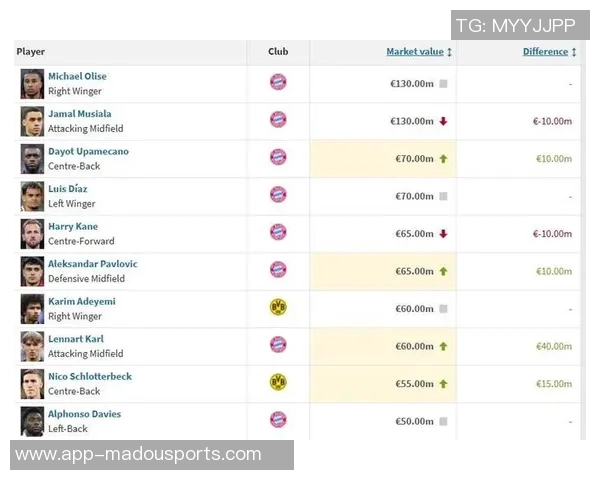The width and height of the screenshot is (600, 480).
Task: Click Dayot Upamecano's portrait thumbnail
Action: tap(32, 158)
